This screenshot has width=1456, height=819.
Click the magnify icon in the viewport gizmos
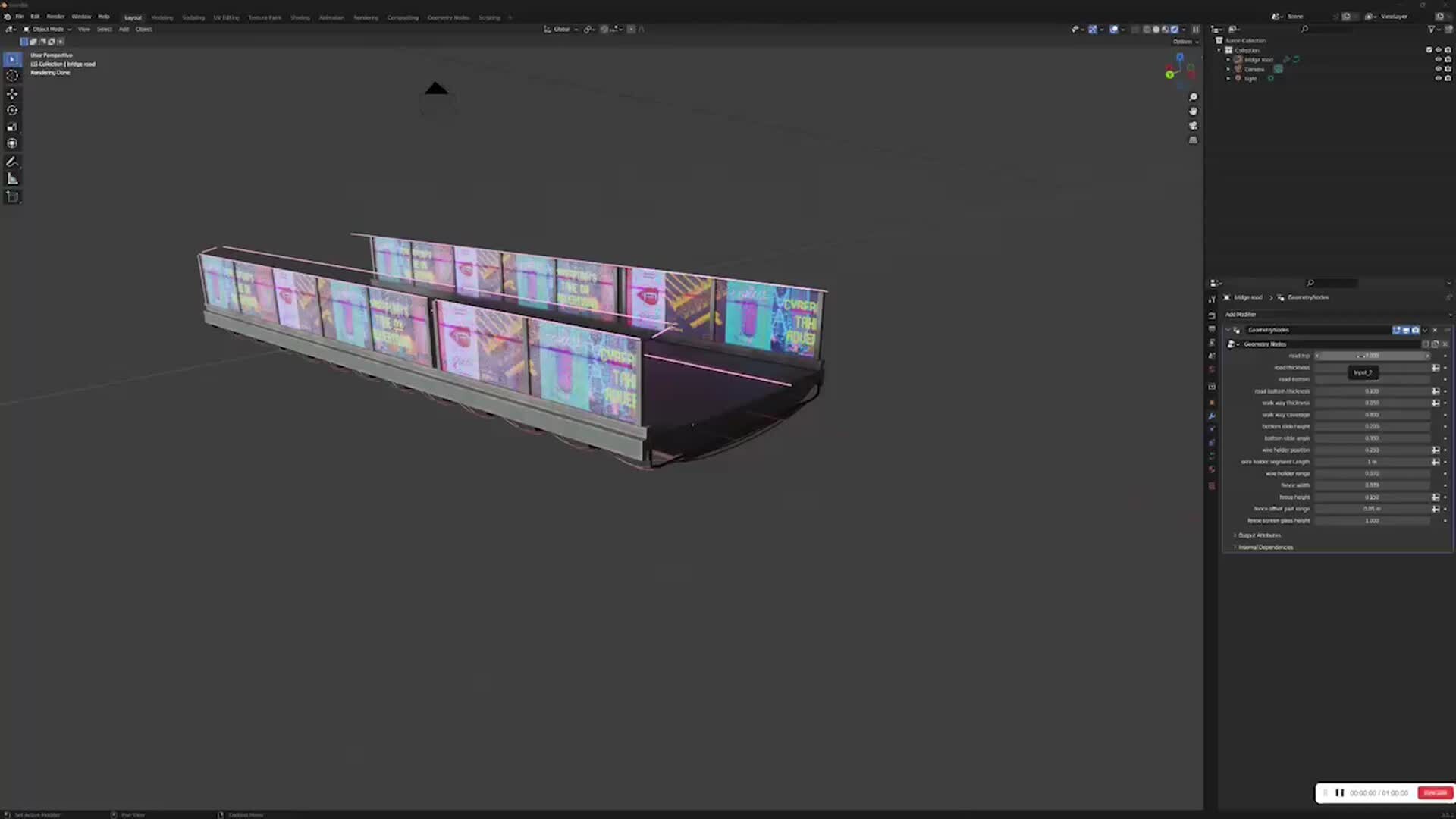tap(1194, 97)
